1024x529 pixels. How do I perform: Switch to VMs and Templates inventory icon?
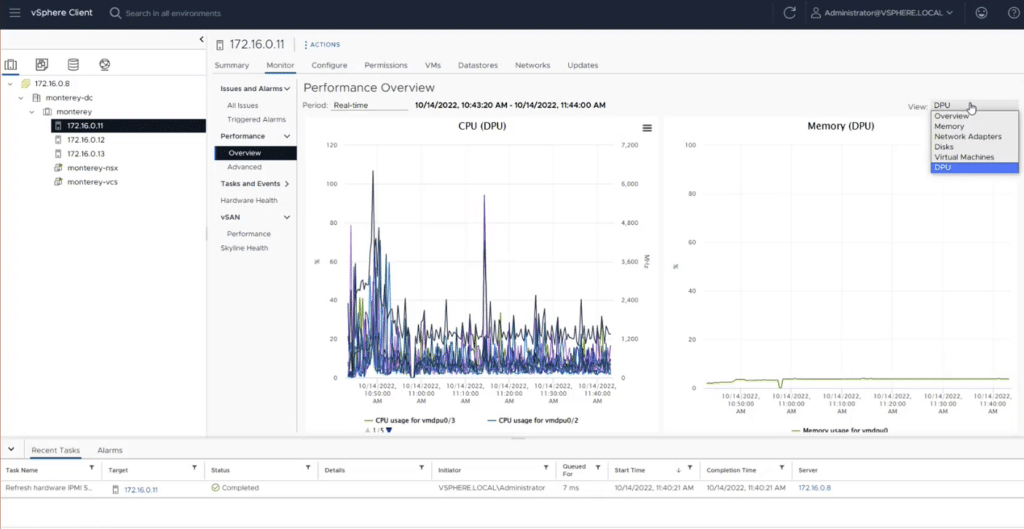(42, 65)
